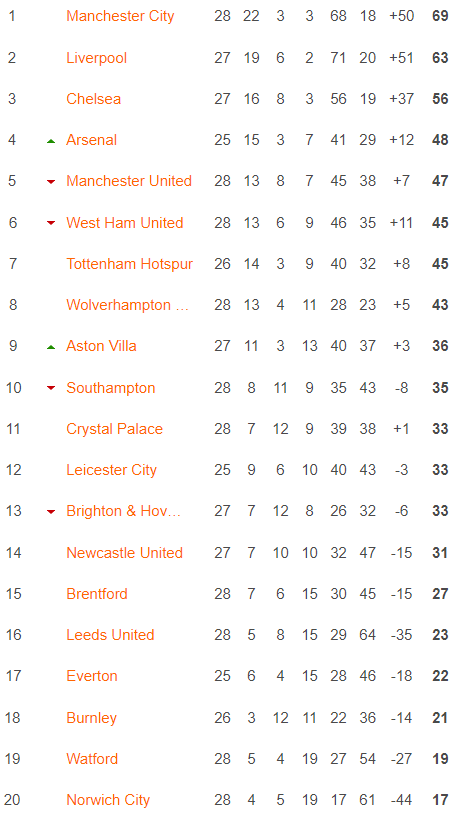The height and width of the screenshot is (816, 459).
Task: Click the truncated Wolverhampton team link
Action: pos(128,305)
